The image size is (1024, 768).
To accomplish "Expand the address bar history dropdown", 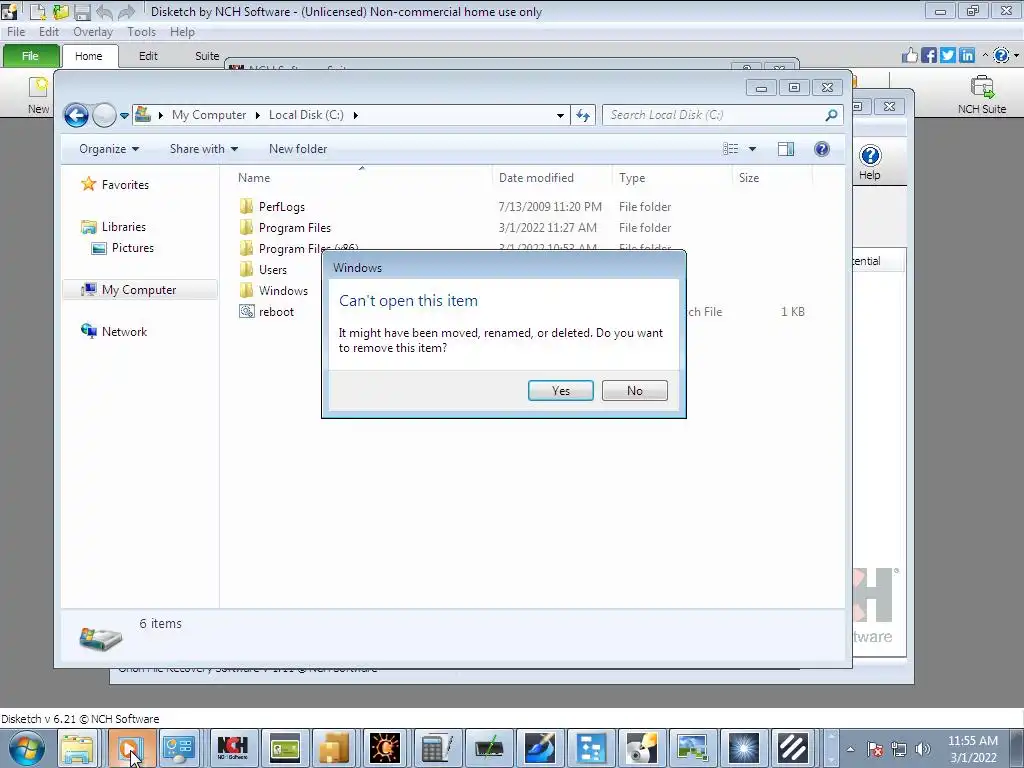I will (x=560, y=116).
